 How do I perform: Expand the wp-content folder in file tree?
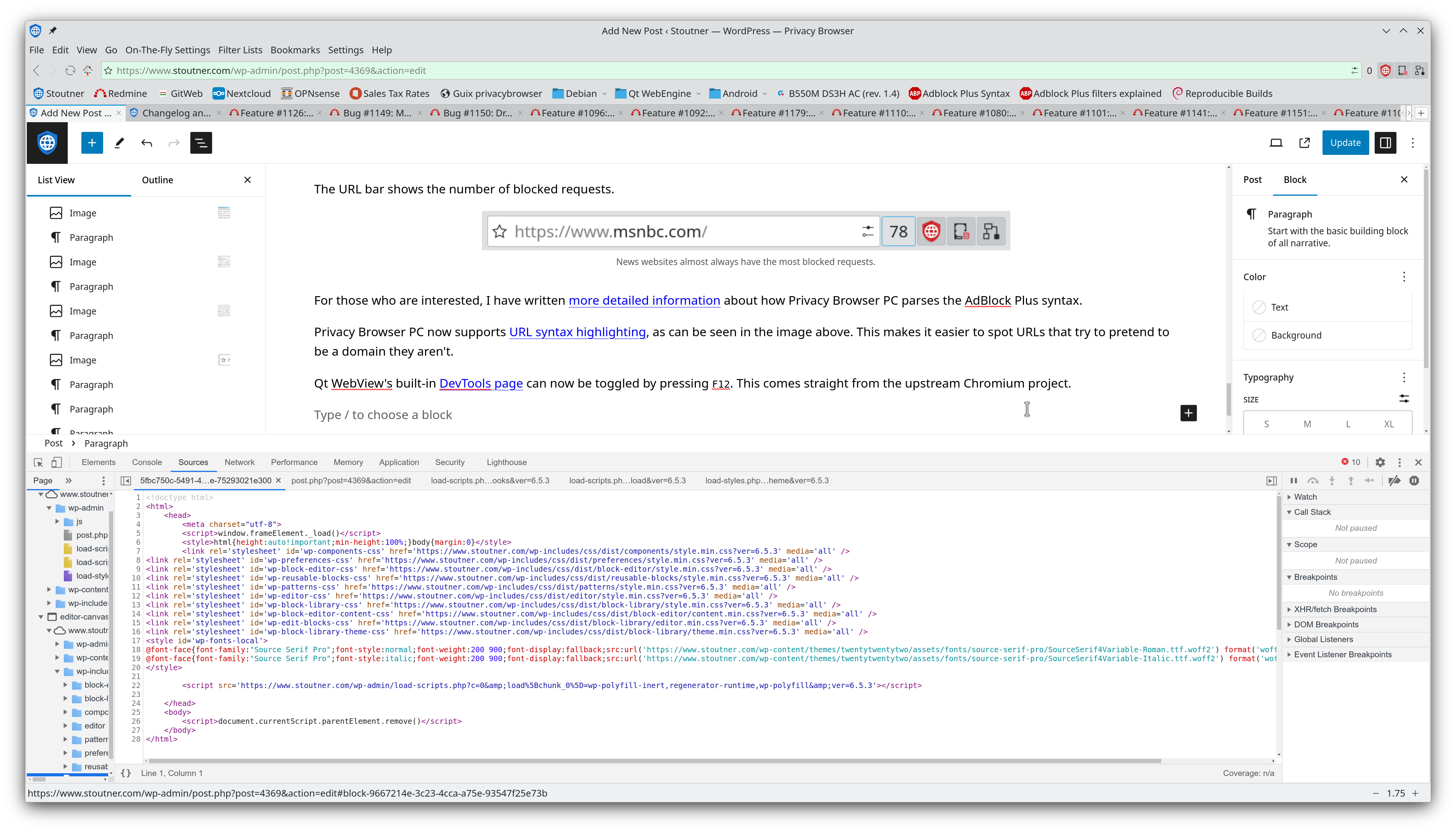tap(49, 590)
